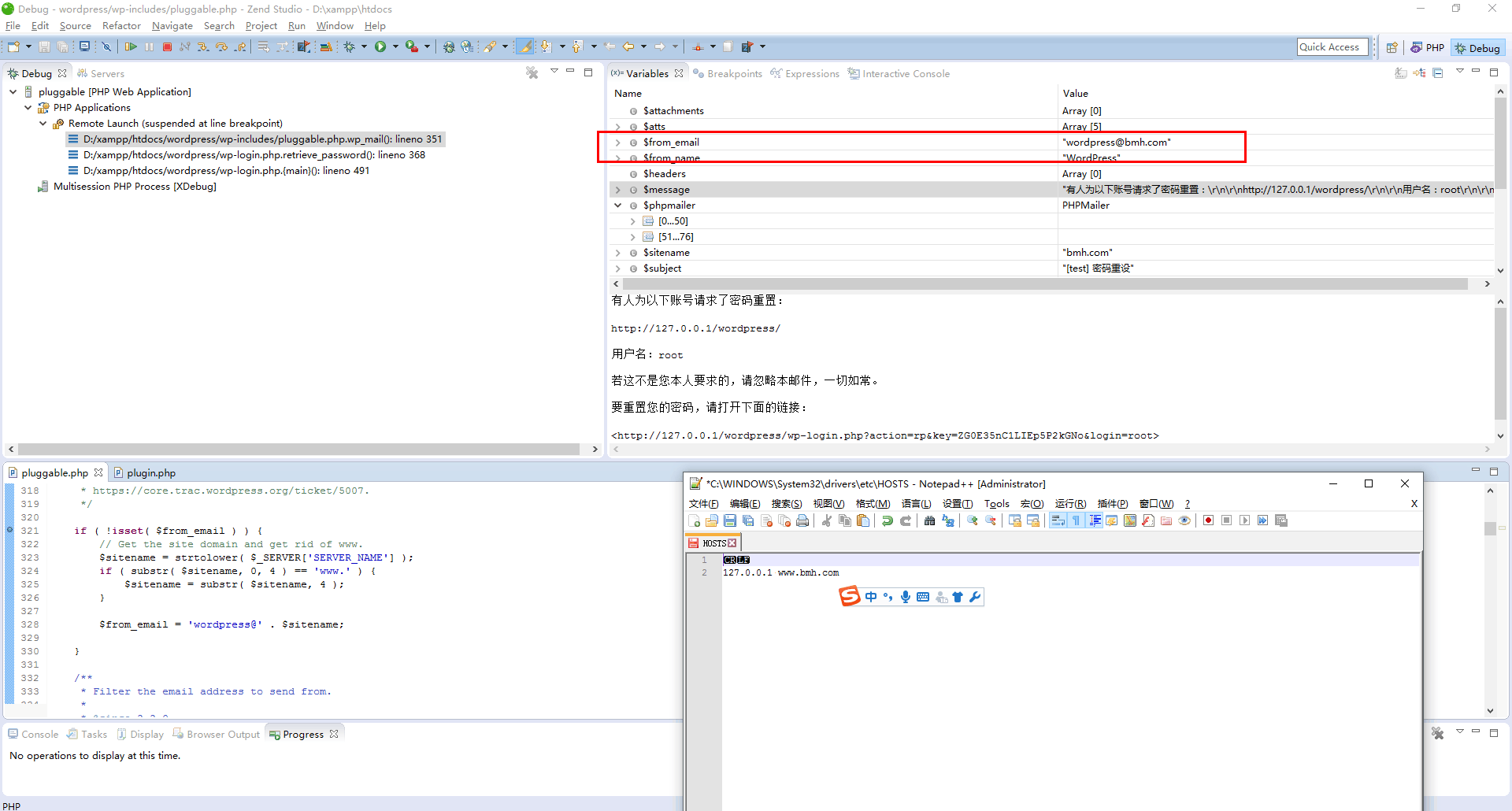Screen dimensions: 1512x811
Task: Click Open Perspective icon near Quick Access
Action: (x=1392, y=47)
